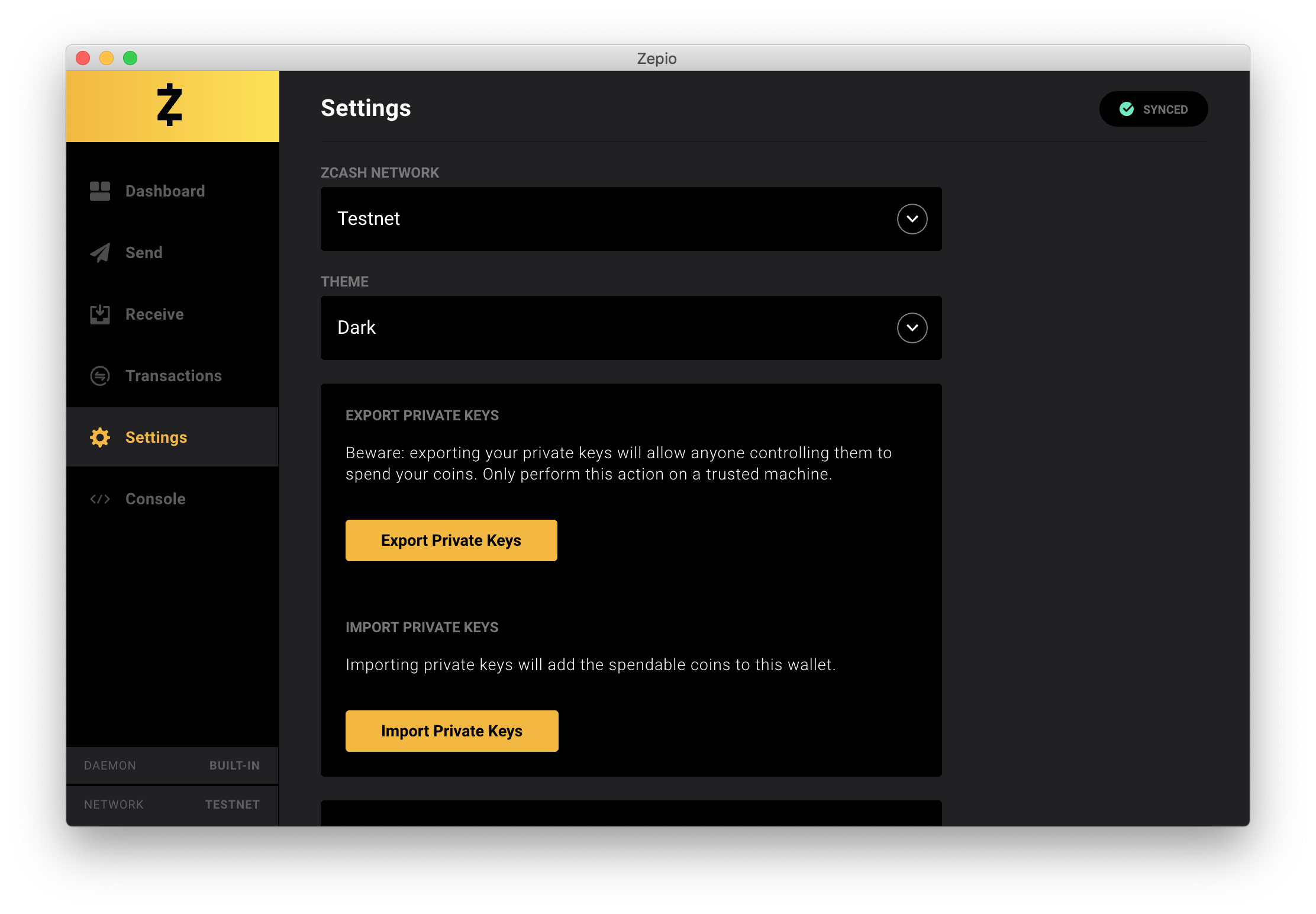Go to the Dashboard menu item
This screenshot has height=914, width=1316.
(165, 191)
